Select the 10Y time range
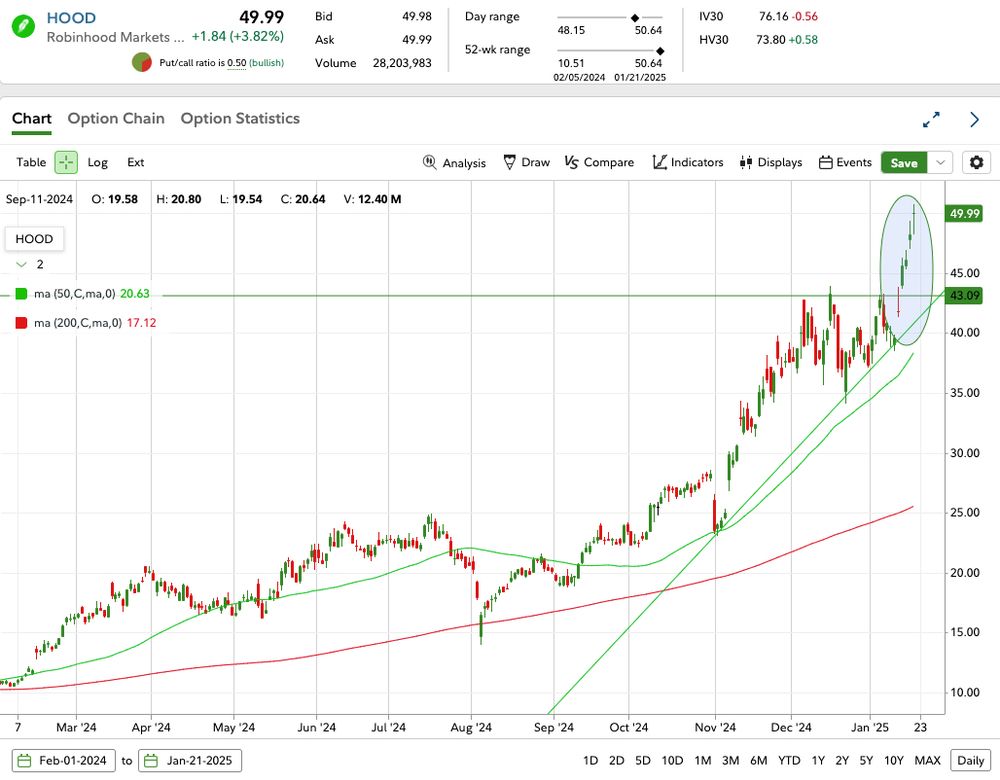1000x780 pixels. click(894, 761)
